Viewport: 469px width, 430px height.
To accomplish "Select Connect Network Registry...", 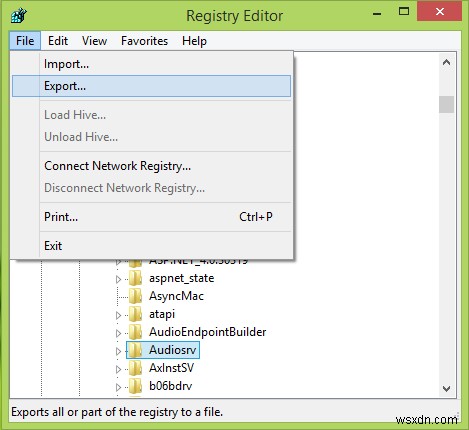I will [151, 166].
